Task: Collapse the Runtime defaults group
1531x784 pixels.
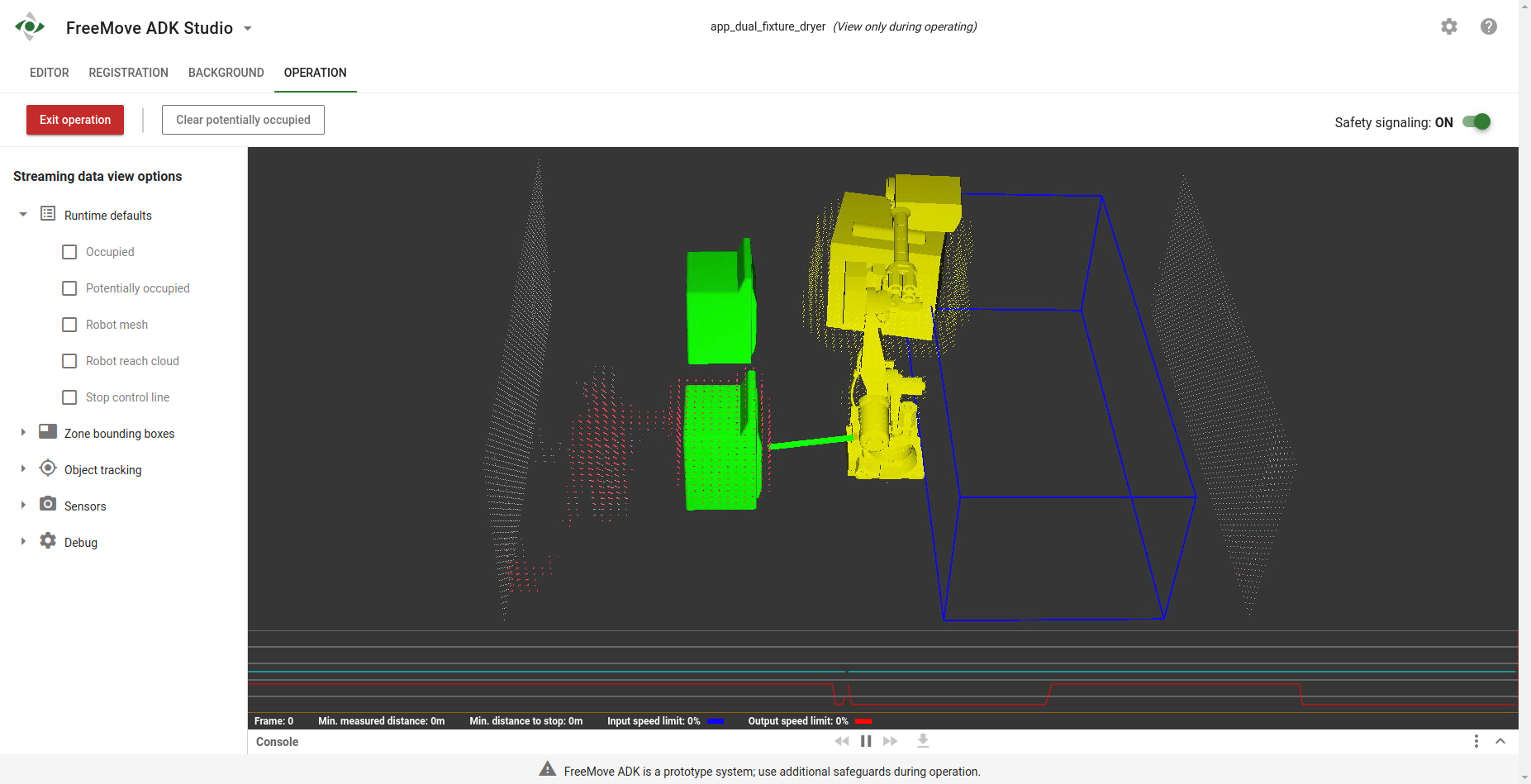Action: point(23,215)
